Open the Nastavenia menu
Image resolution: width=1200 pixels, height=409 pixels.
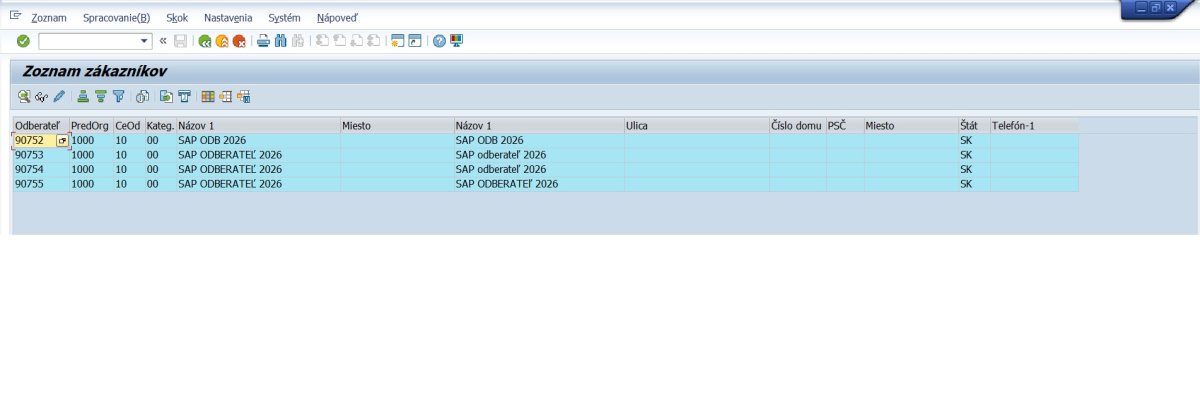229,18
